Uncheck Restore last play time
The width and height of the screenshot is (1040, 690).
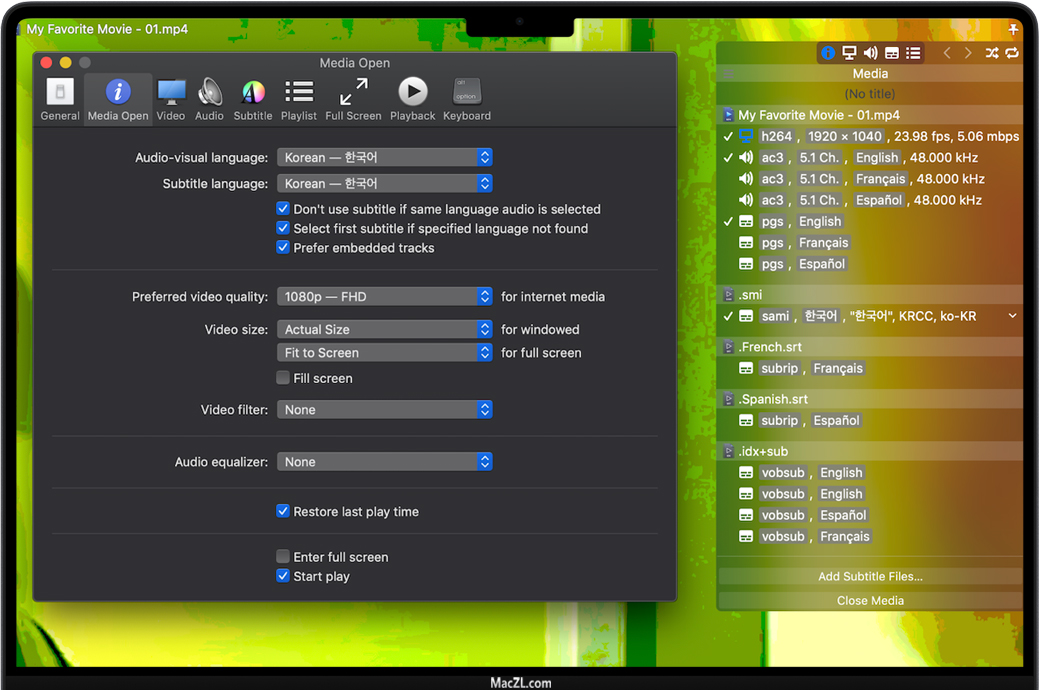coord(283,511)
